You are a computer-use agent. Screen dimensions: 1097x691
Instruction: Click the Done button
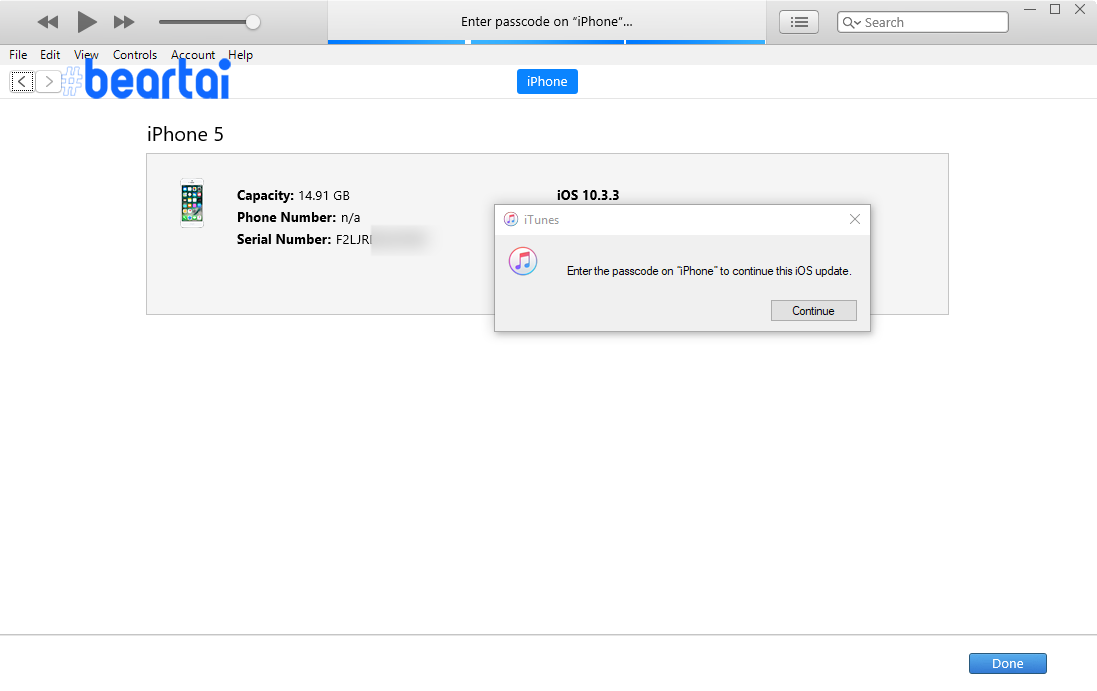tap(1007, 664)
